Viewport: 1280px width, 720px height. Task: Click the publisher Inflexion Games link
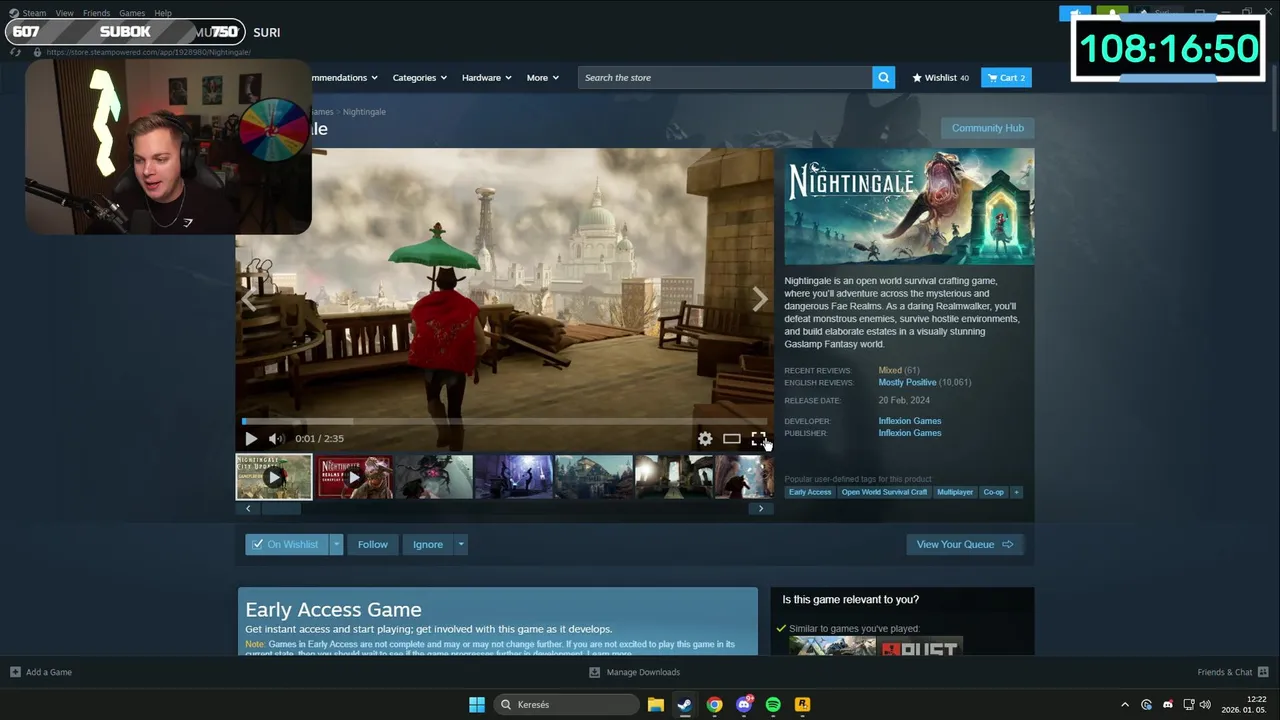coord(909,433)
